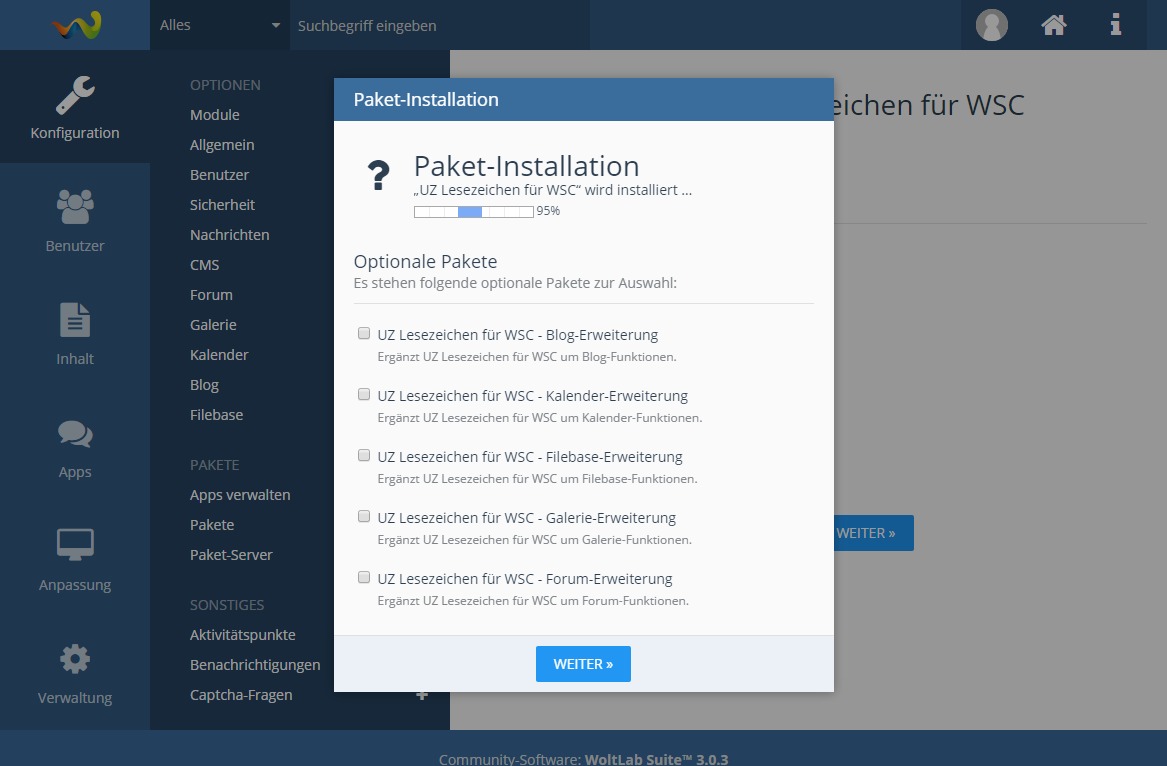This screenshot has height=766, width=1167.
Task: Open the Module menu item
Action: pos(215,115)
